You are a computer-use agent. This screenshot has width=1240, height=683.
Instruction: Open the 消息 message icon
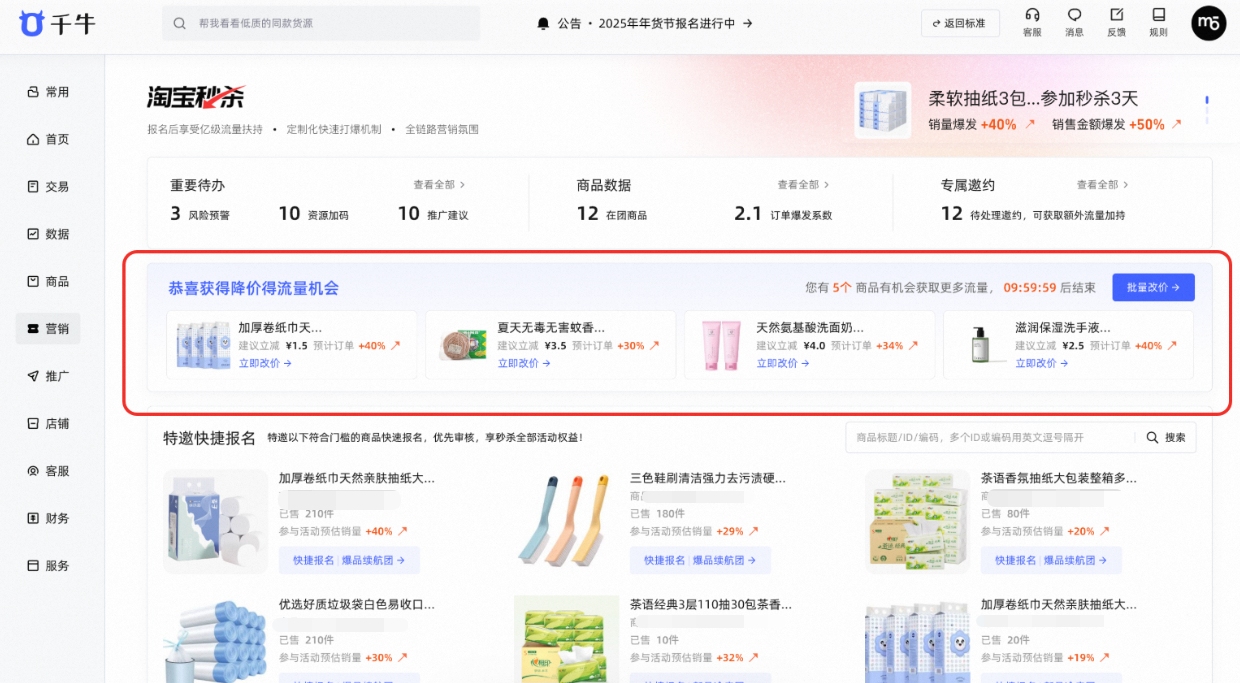(1074, 15)
